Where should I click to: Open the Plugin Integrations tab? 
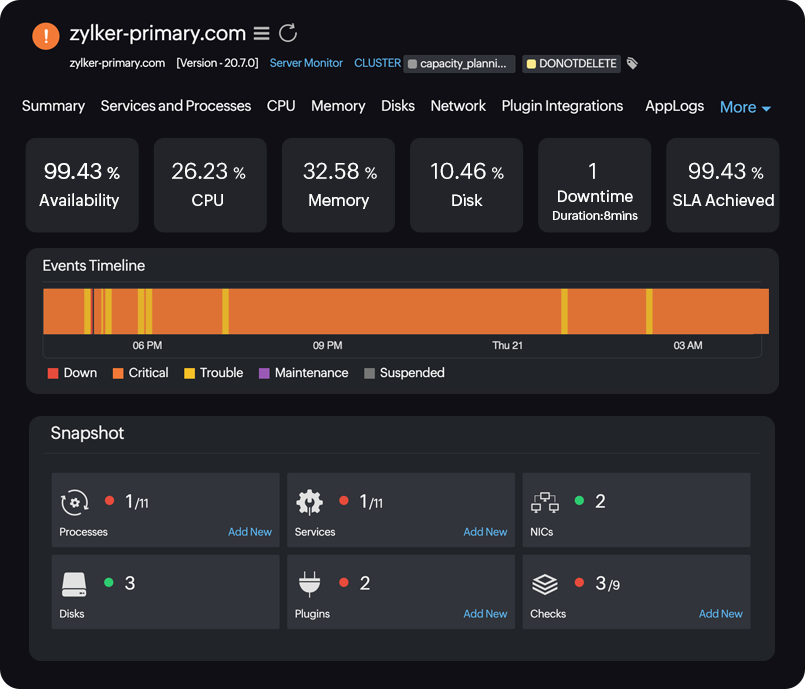563,106
